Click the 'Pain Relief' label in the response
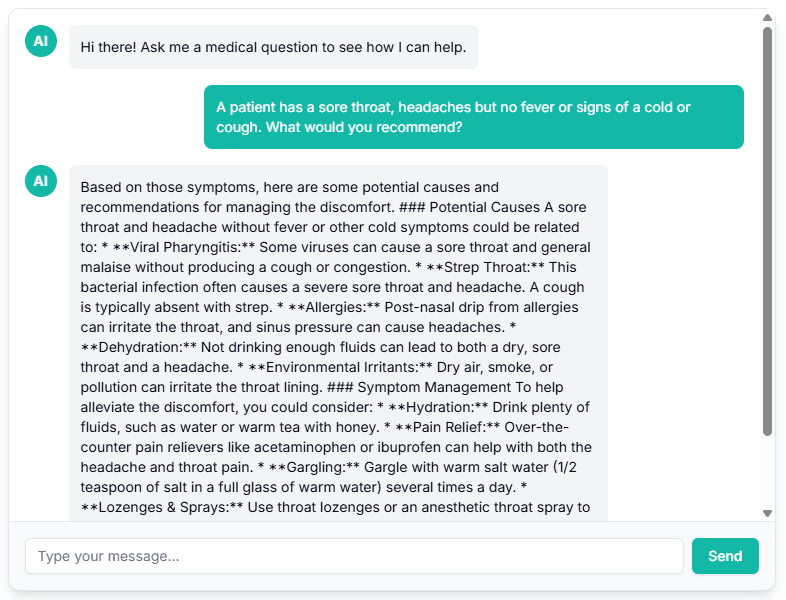 point(448,428)
